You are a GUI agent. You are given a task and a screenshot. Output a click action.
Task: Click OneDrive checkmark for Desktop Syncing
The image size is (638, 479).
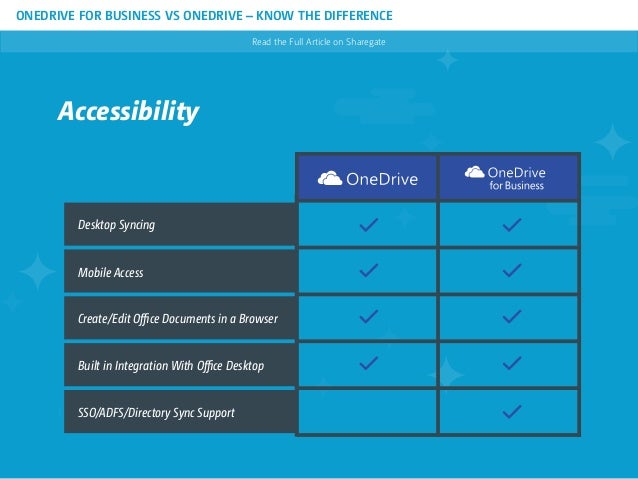(369, 225)
